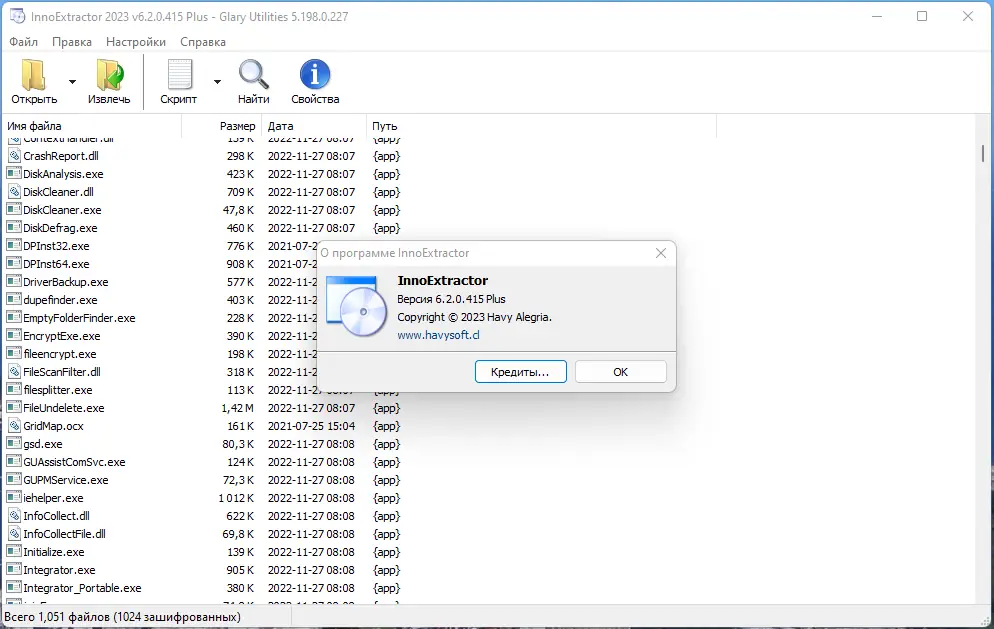The width and height of the screenshot is (994, 629).
Task: Click the dupefinder.exe file icon
Action: (x=14, y=299)
